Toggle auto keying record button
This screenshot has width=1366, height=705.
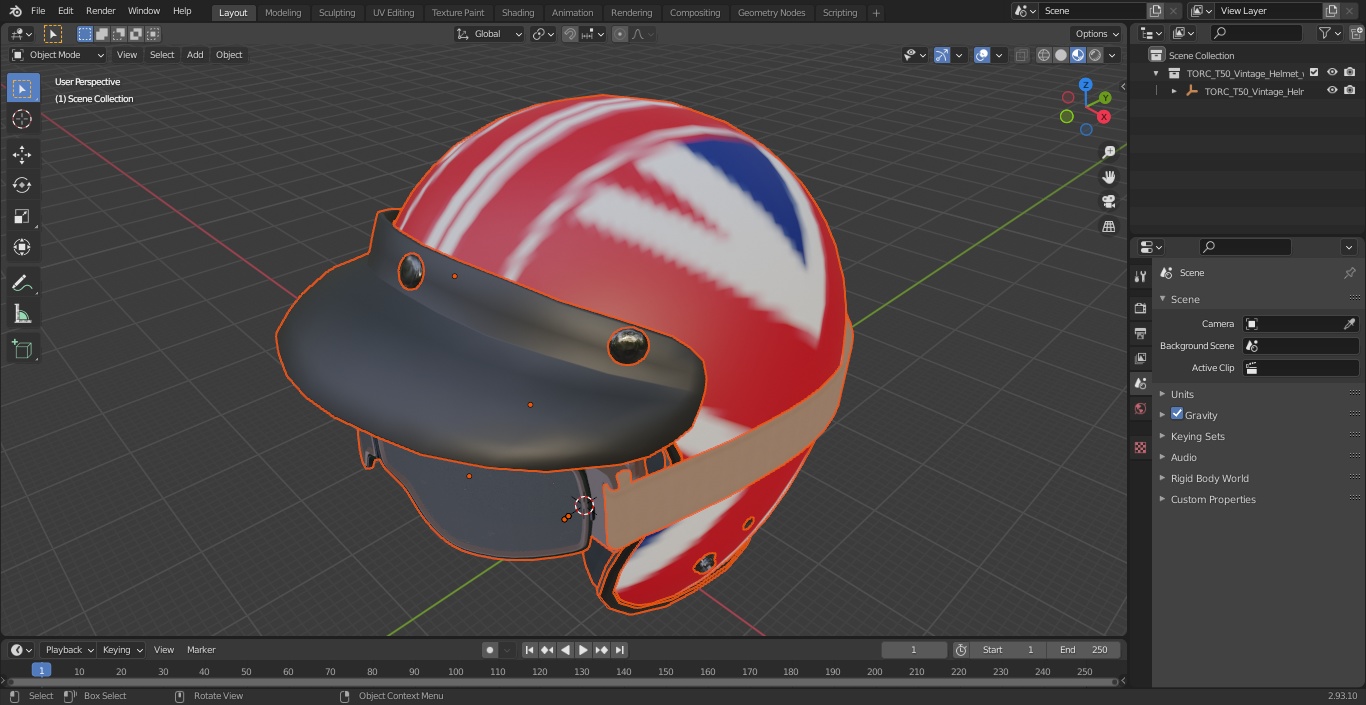click(490, 650)
